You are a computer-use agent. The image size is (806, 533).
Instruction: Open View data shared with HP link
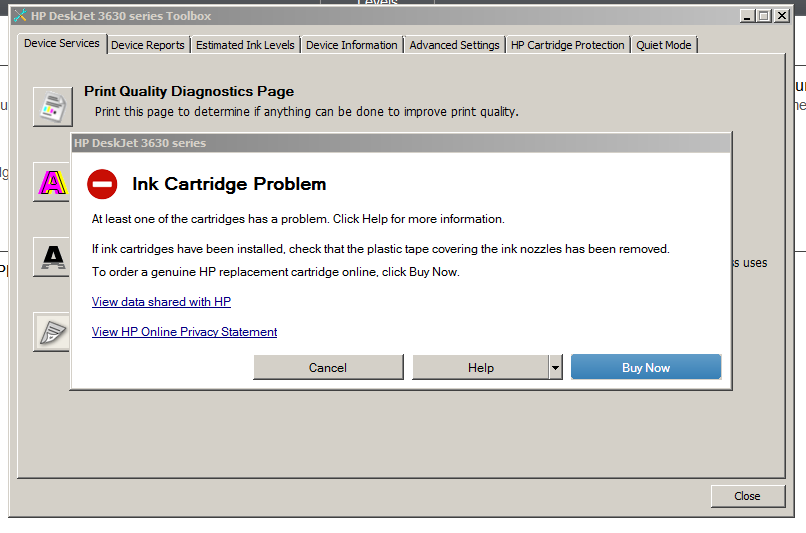click(161, 302)
